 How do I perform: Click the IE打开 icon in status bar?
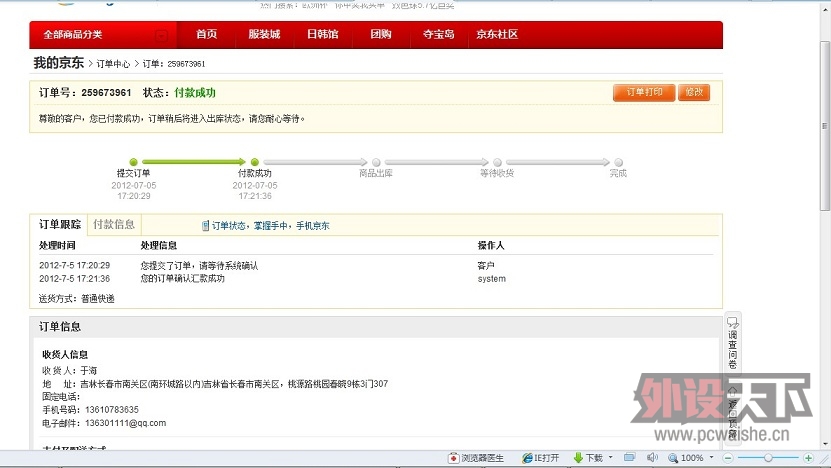pos(528,458)
